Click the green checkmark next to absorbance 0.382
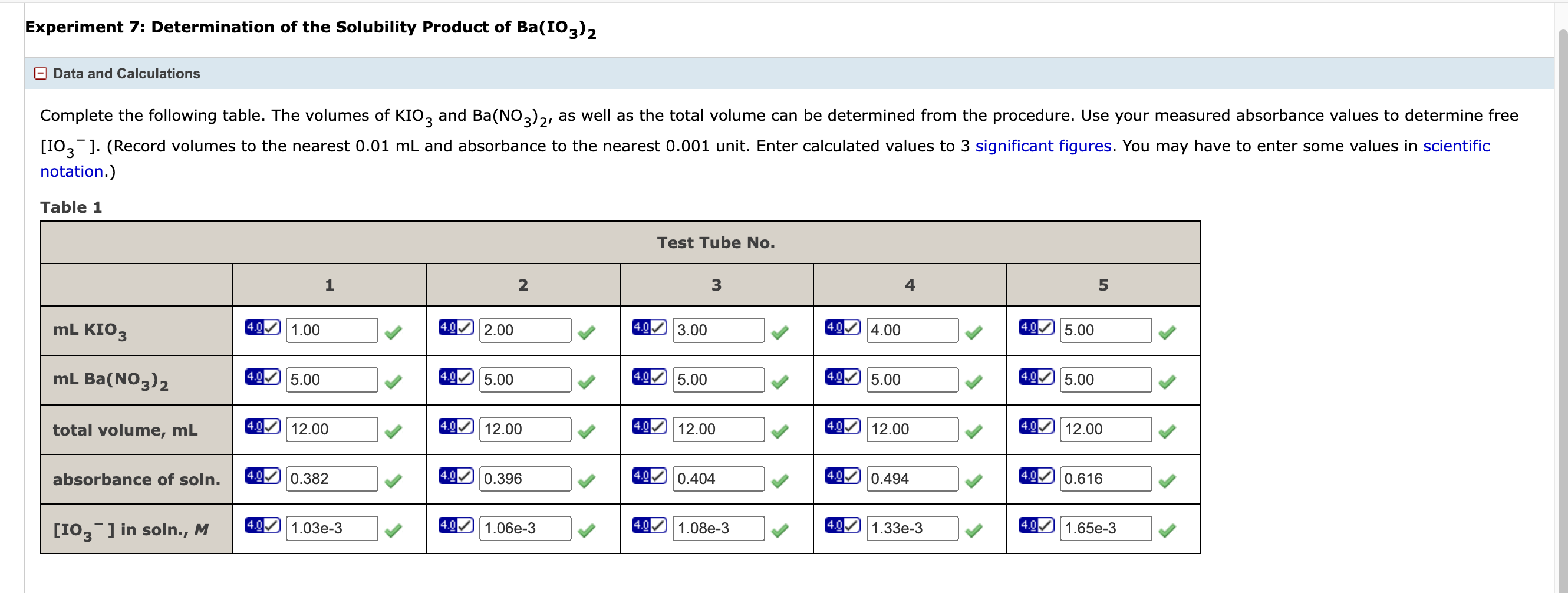Screen dimensions: 1568x593 pyautogui.click(x=394, y=480)
